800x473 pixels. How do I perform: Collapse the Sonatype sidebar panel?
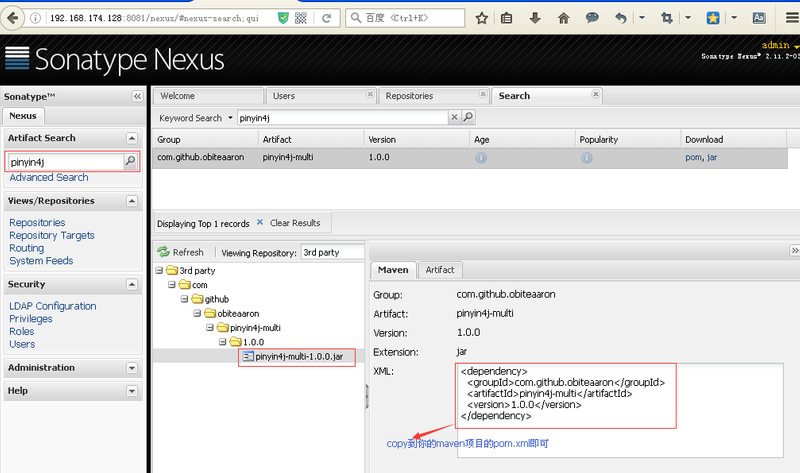[x=137, y=96]
